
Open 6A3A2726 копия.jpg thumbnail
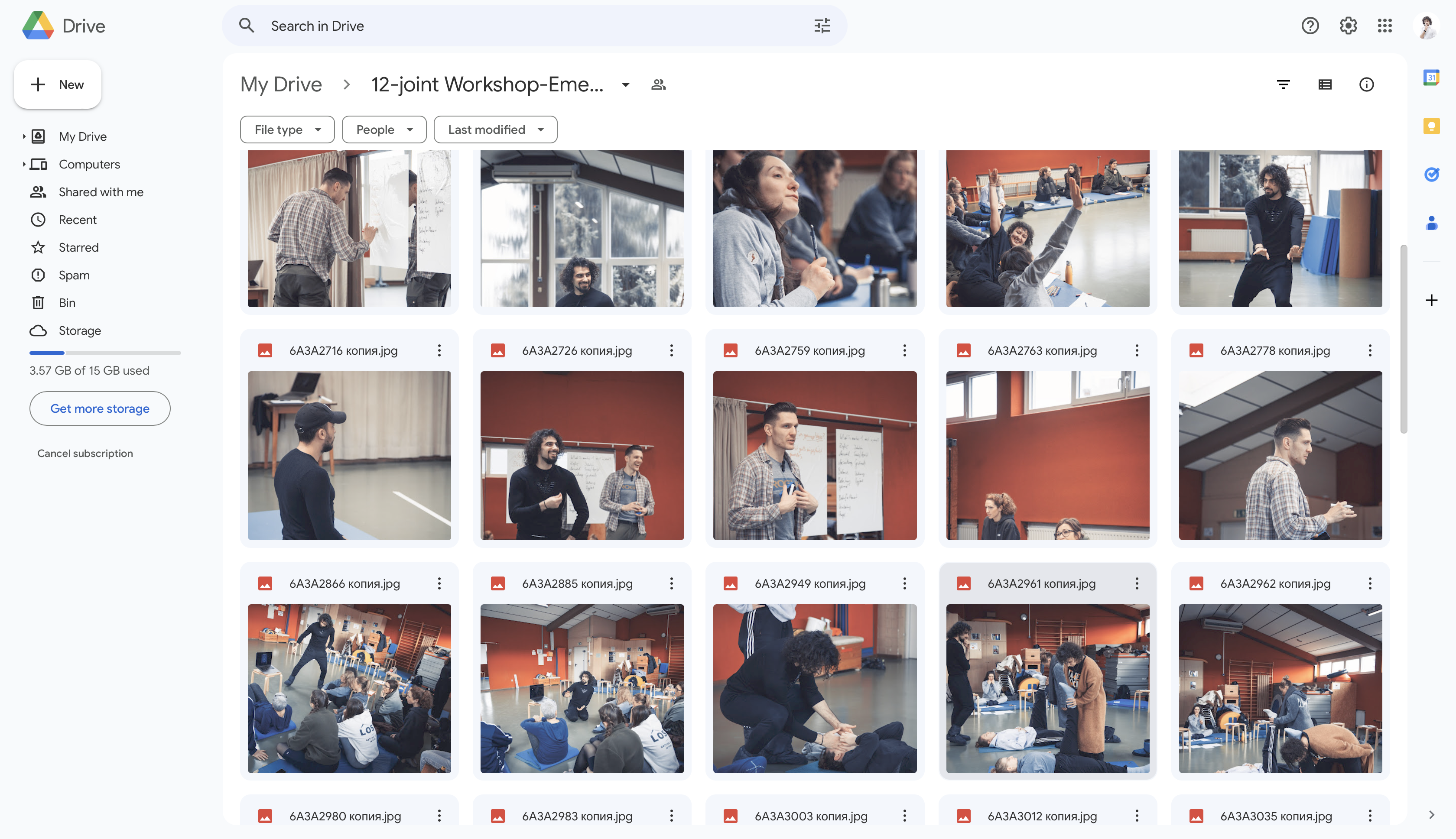(582, 455)
